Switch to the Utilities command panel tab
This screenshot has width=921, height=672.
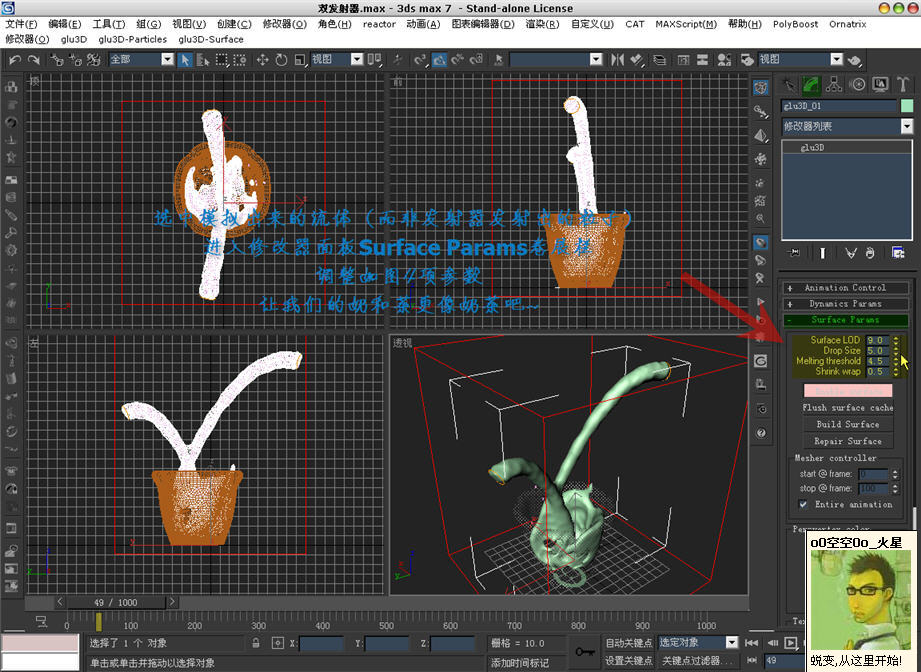[x=903, y=85]
